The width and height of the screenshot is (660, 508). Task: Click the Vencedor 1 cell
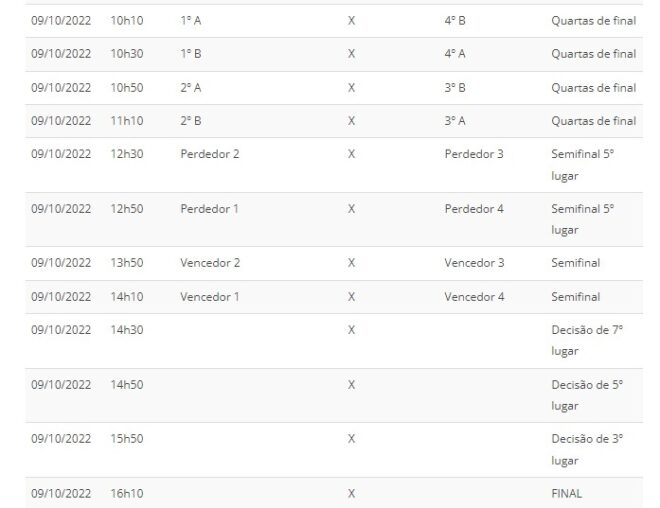click(209, 296)
